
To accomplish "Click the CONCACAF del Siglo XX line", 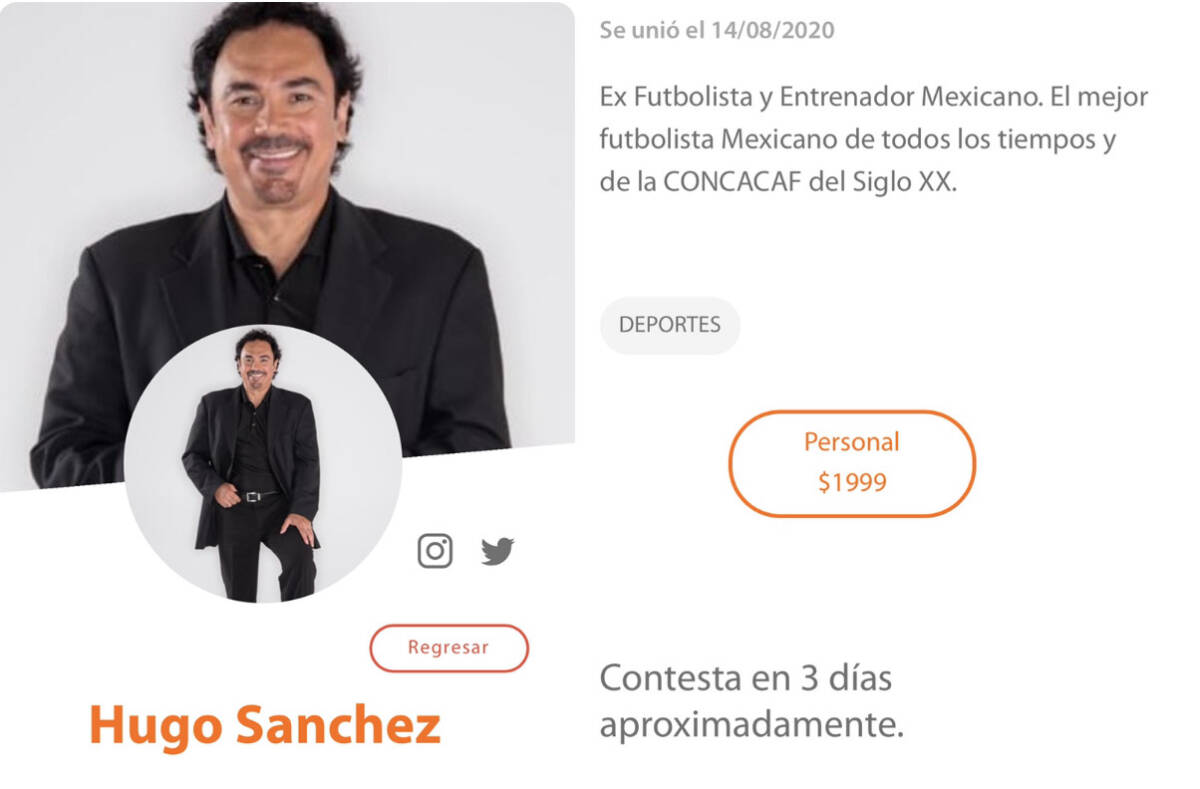I will point(778,184).
